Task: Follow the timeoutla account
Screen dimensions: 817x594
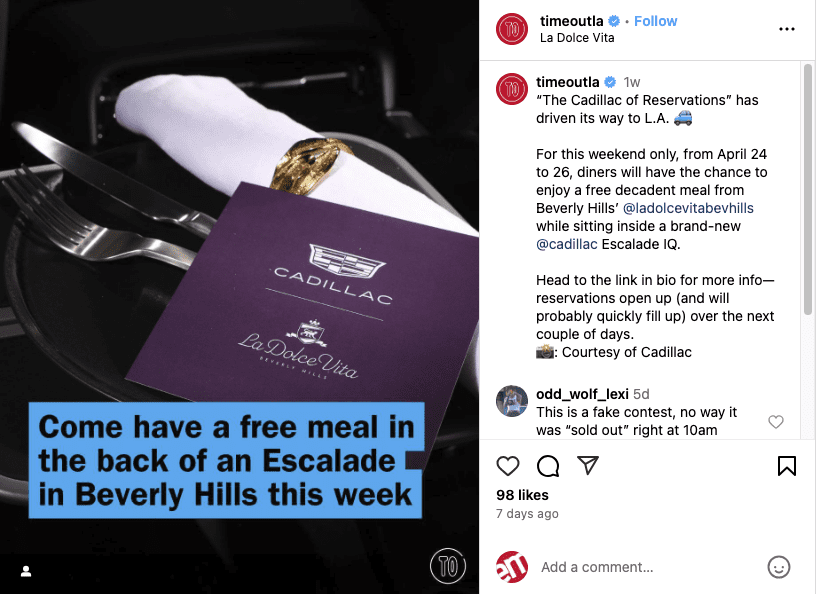Action: point(655,21)
